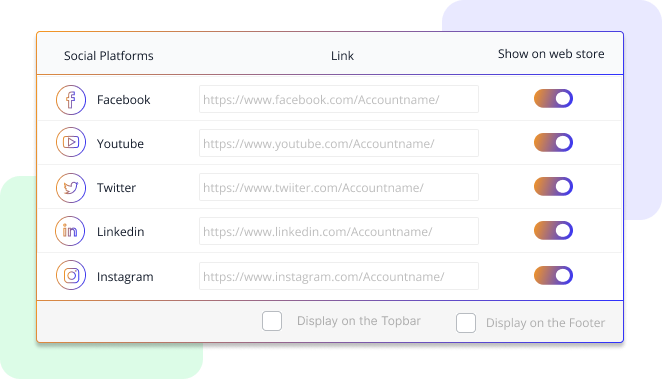Switch off Twitter web store toggle
This screenshot has height=379, width=662.
pos(553,187)
